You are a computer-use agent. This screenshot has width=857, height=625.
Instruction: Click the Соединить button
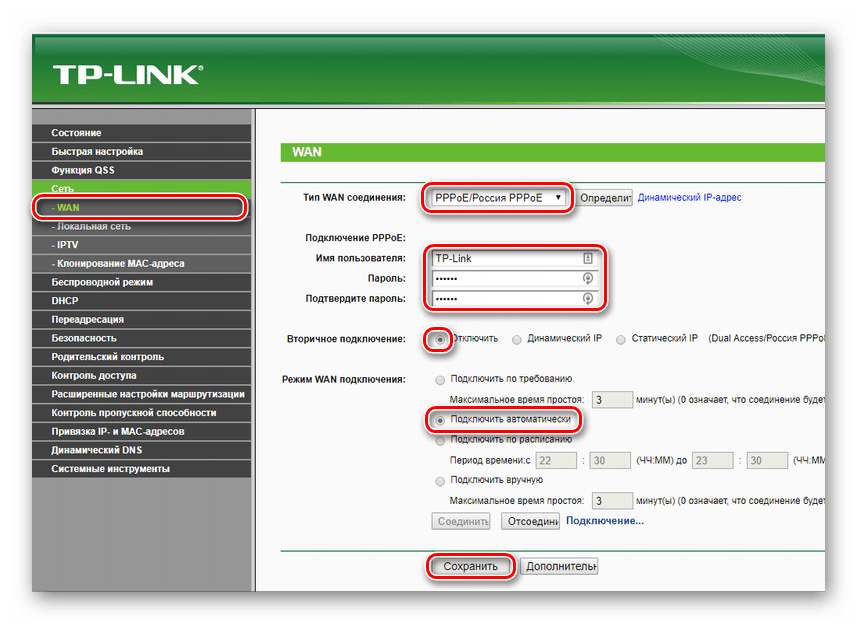461,521
